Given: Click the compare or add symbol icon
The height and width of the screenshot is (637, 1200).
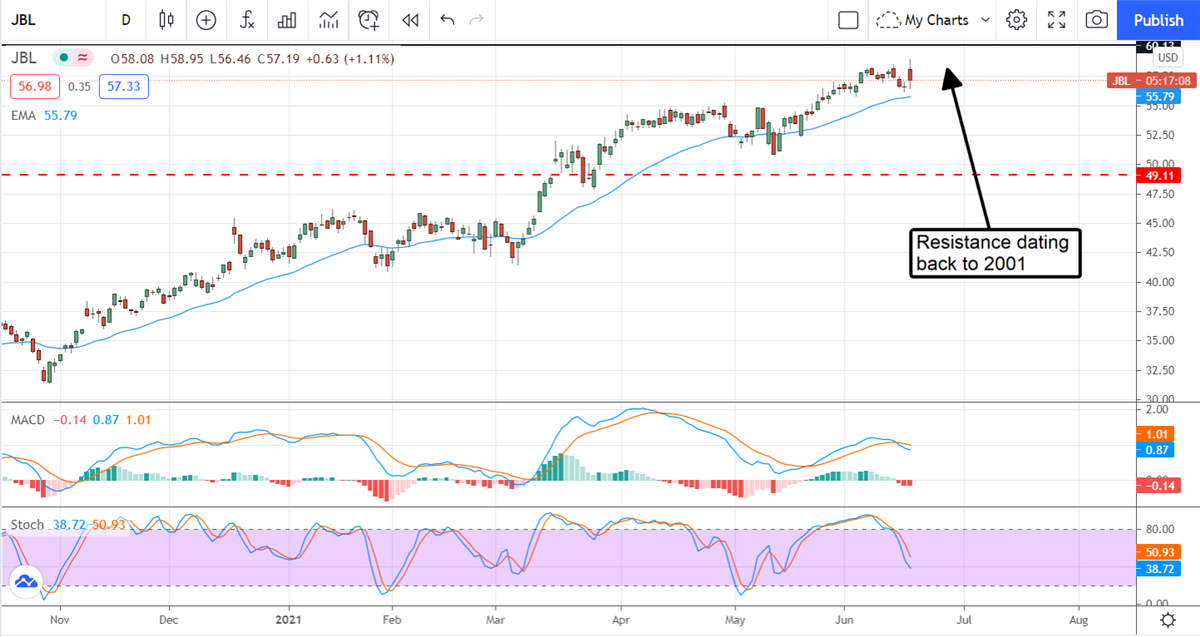Looking at the screenshot, I should [x=206, y=20].
